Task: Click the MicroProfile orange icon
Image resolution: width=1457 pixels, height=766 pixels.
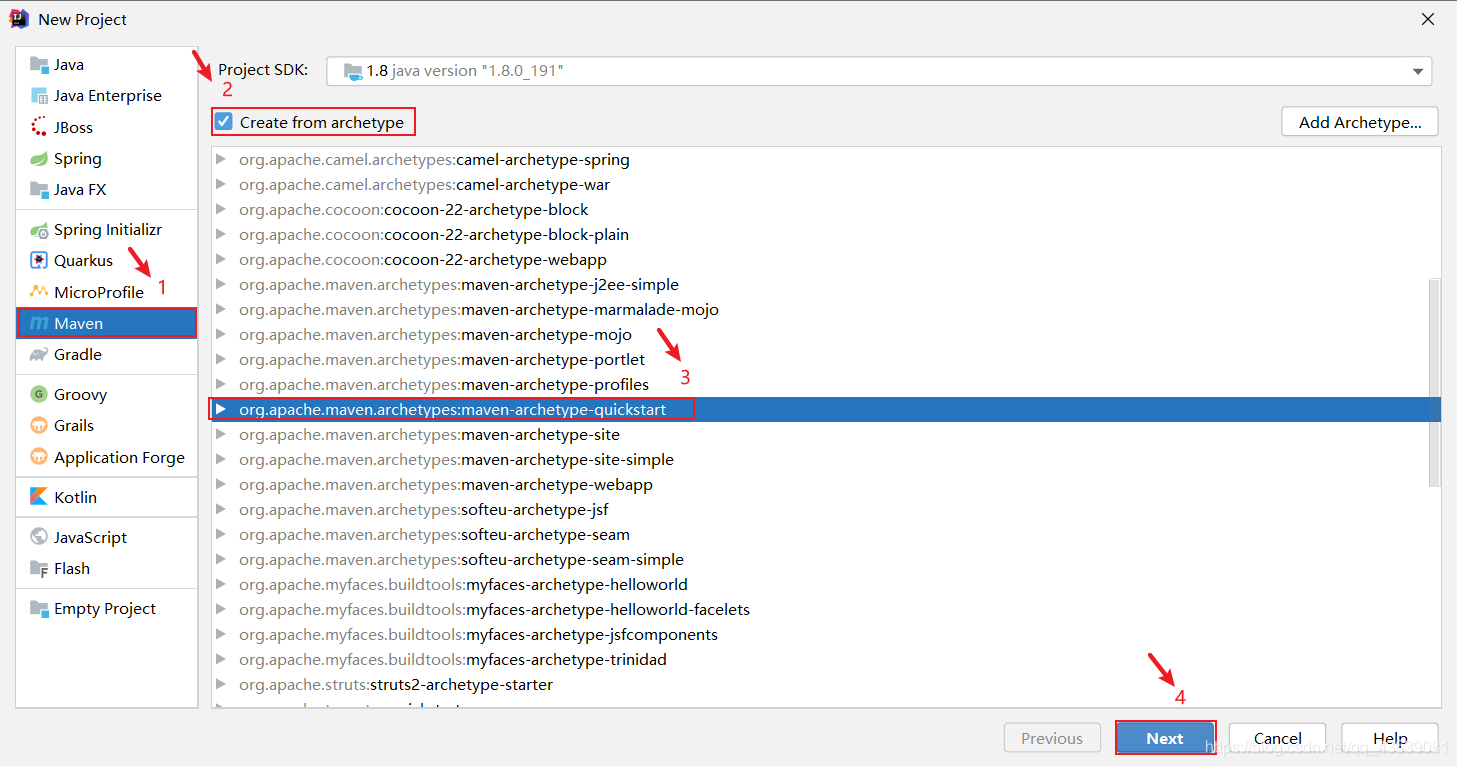Action: [39, 292]
